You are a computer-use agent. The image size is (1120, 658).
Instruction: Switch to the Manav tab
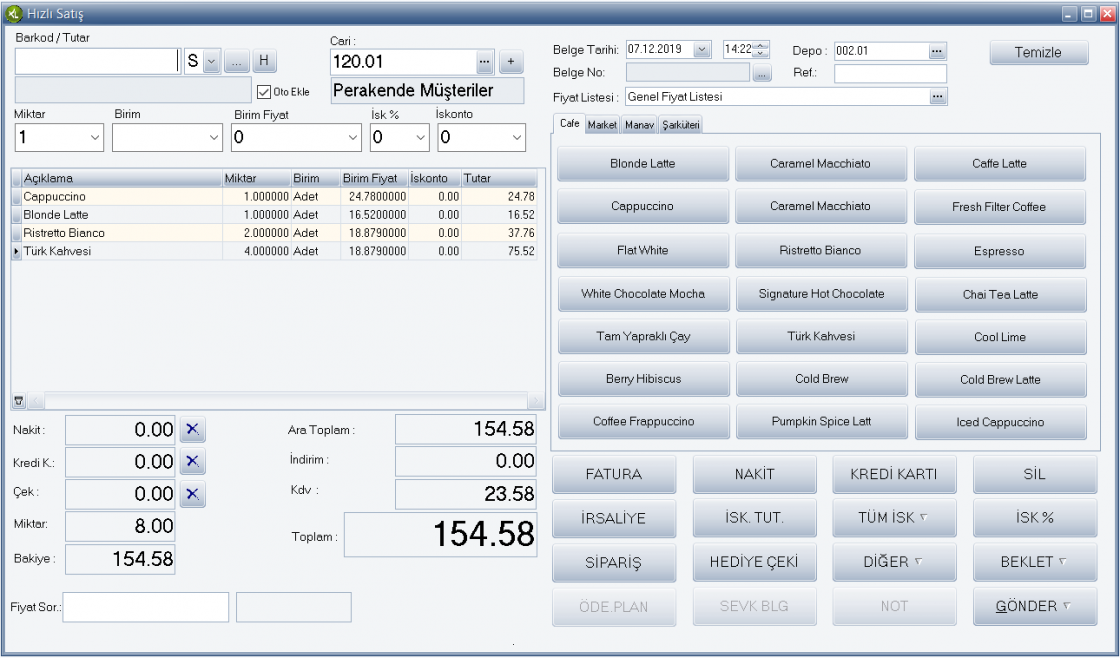pos(639,125)
